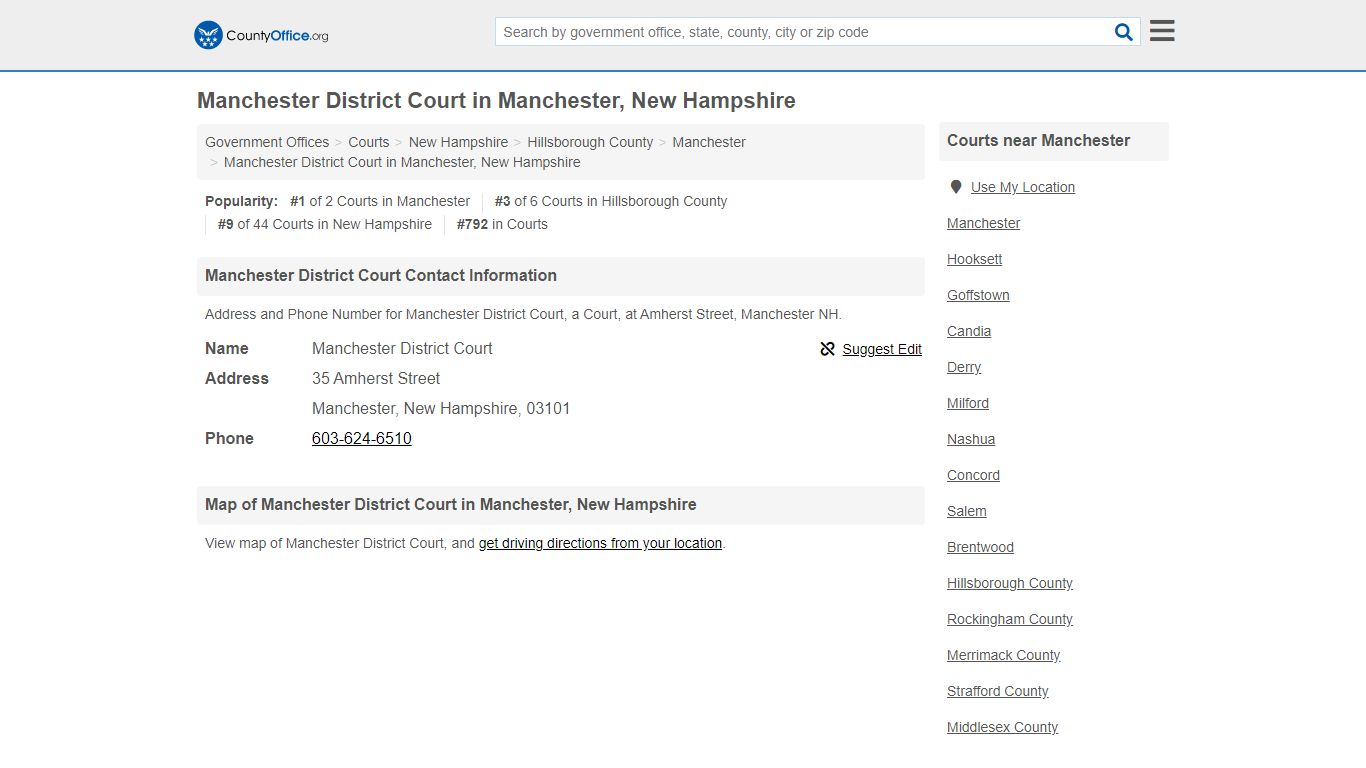Open Nashua courts link

(971, 439)
